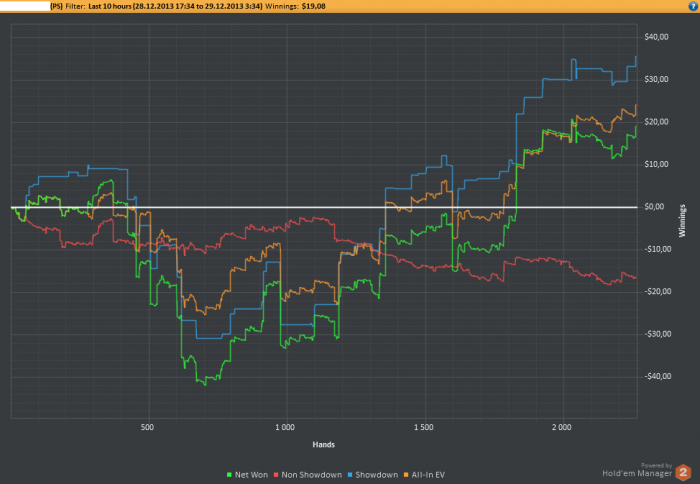
Task: Click the Hands axis title
Action: [324, 445]
